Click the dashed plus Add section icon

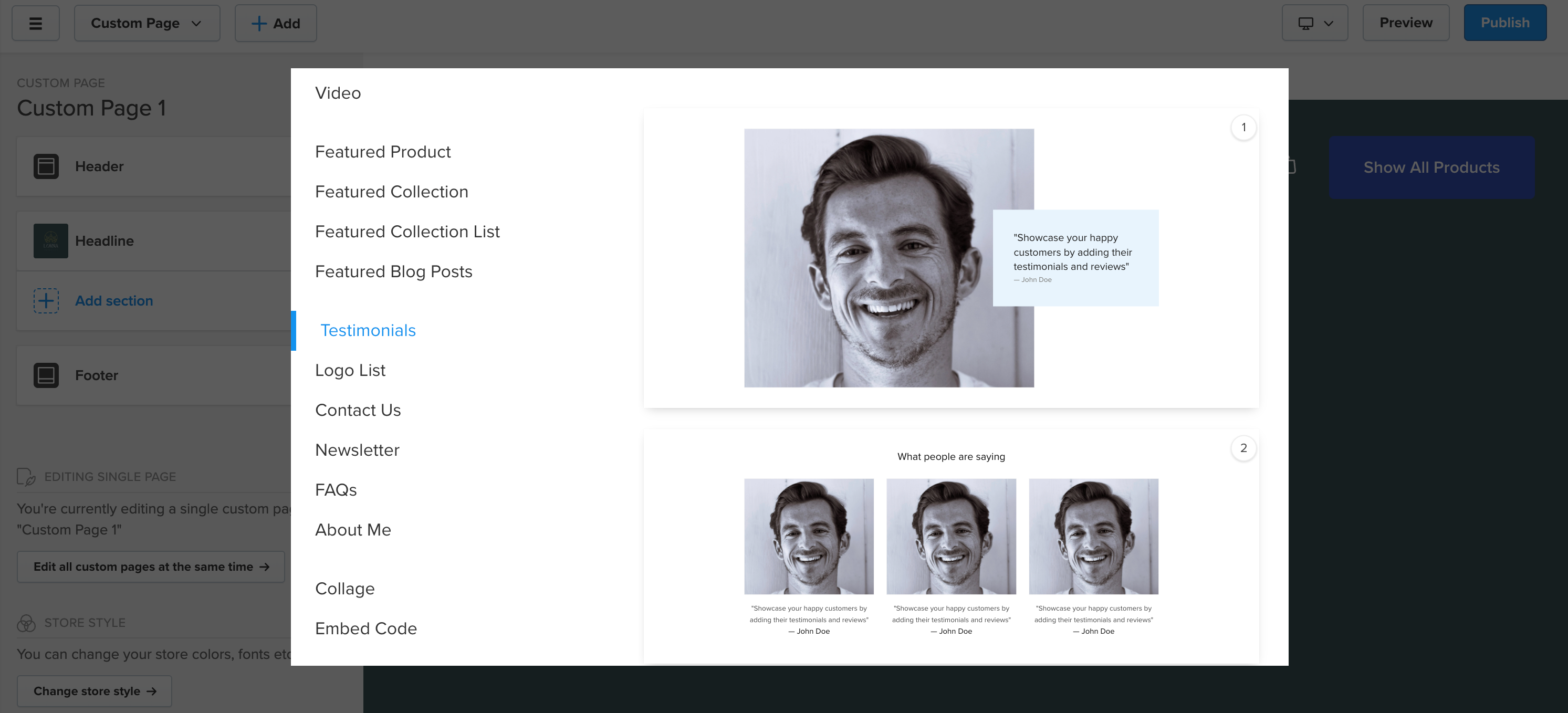coord(46,300)
